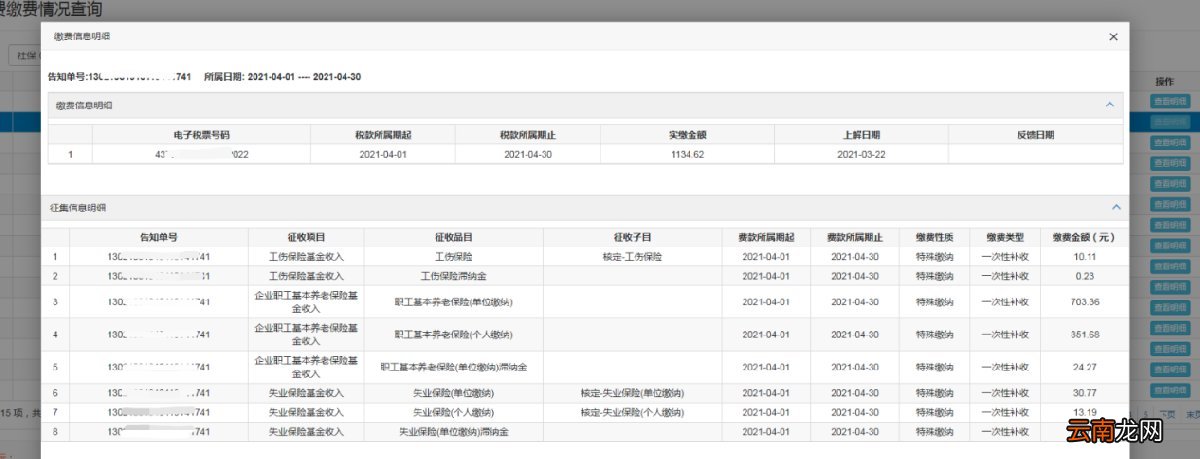Select the 税款所属期止 column header
The width and height of the screenshot is (1200, 459).
pos(529,134)
